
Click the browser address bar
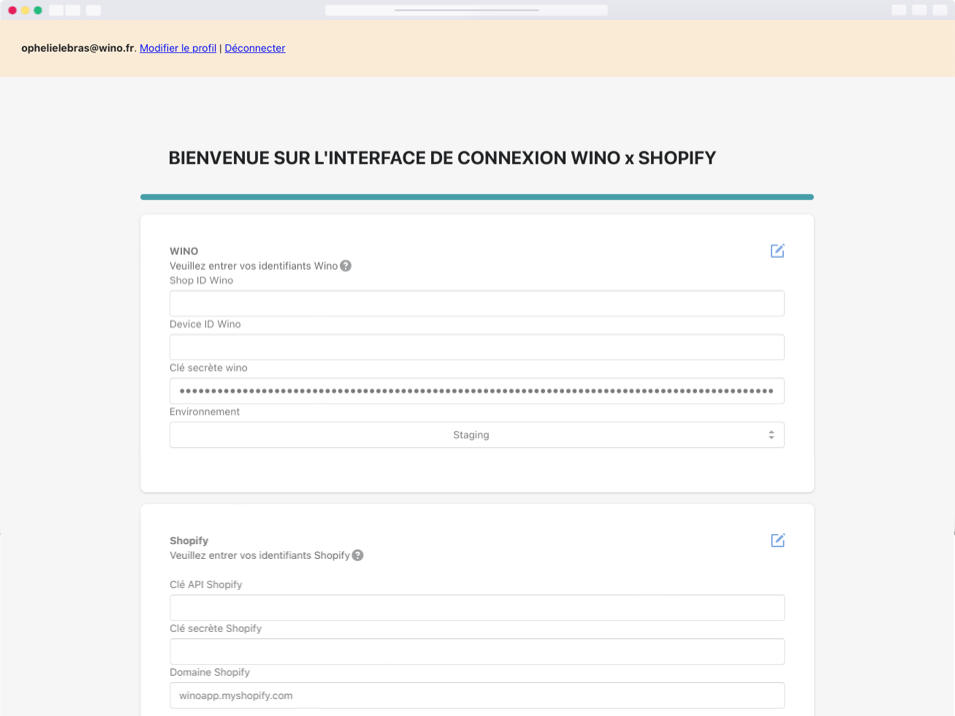(466, 10)
